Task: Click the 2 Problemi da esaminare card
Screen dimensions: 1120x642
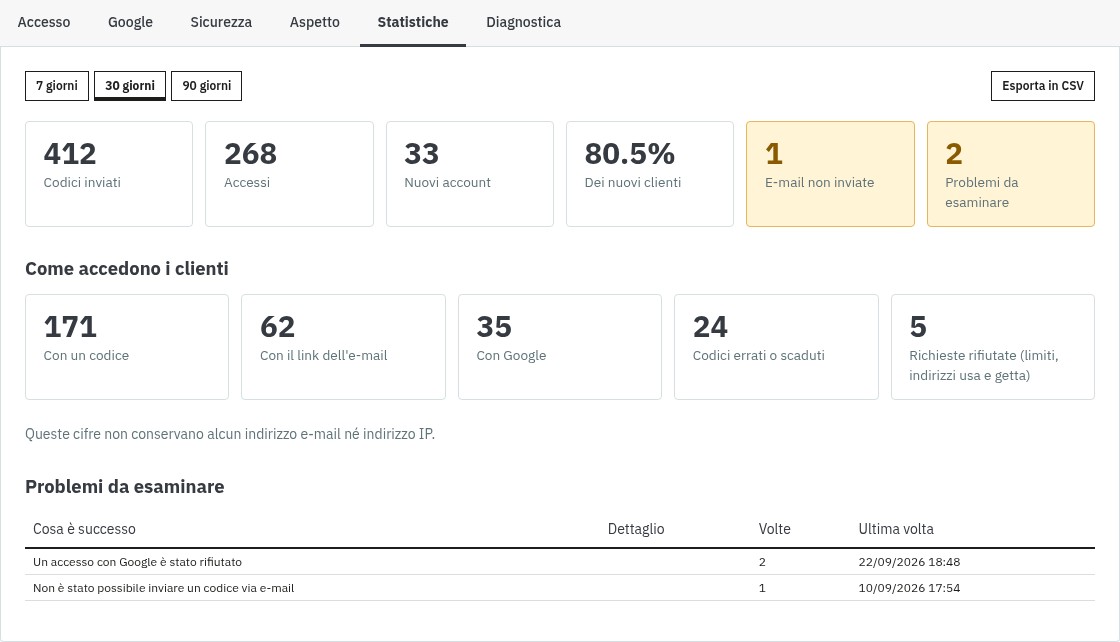Action: tap(1011, 174)
